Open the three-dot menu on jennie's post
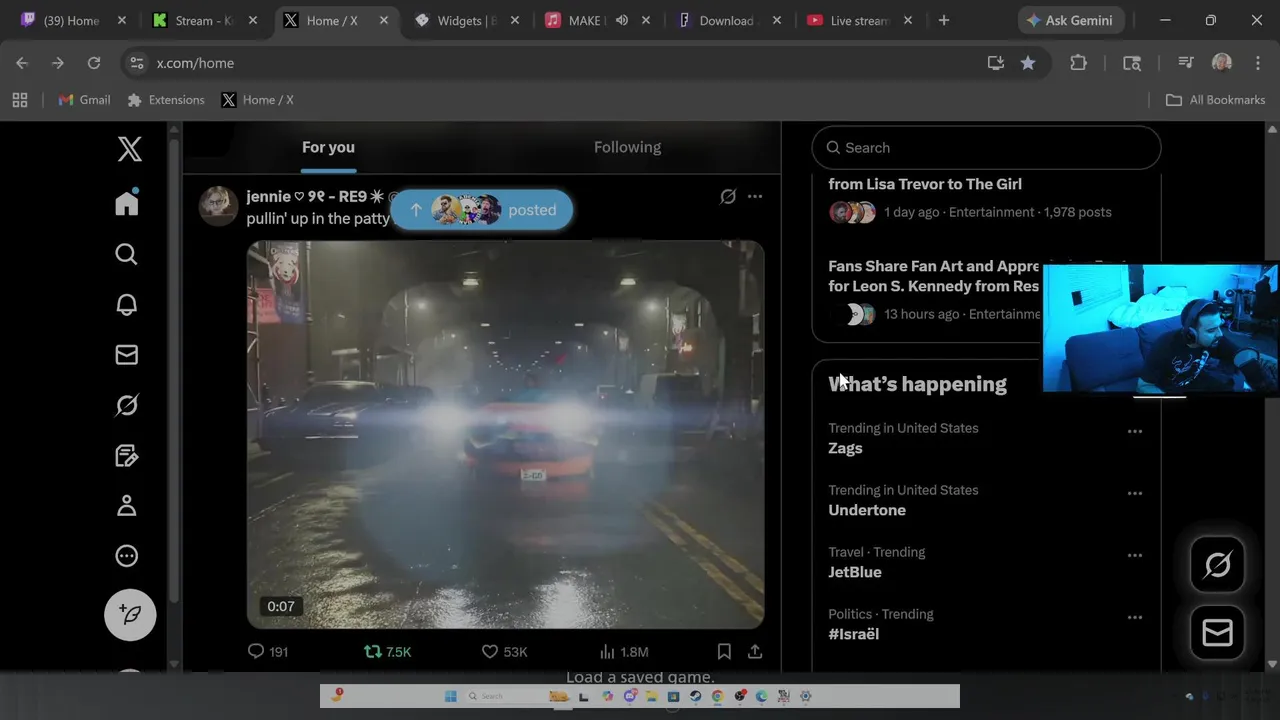1280x720 pixels. coord(755,197)
